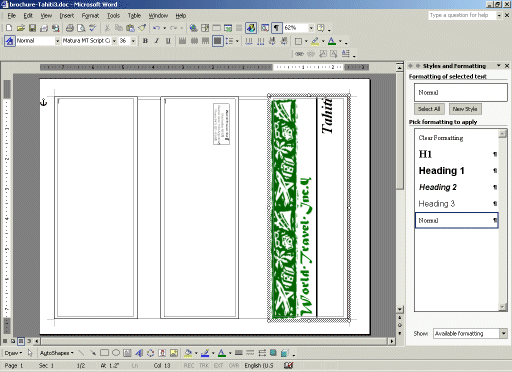Print the document using the printer icon
Screen dimensions: 512x372
(x=70, y=28)
